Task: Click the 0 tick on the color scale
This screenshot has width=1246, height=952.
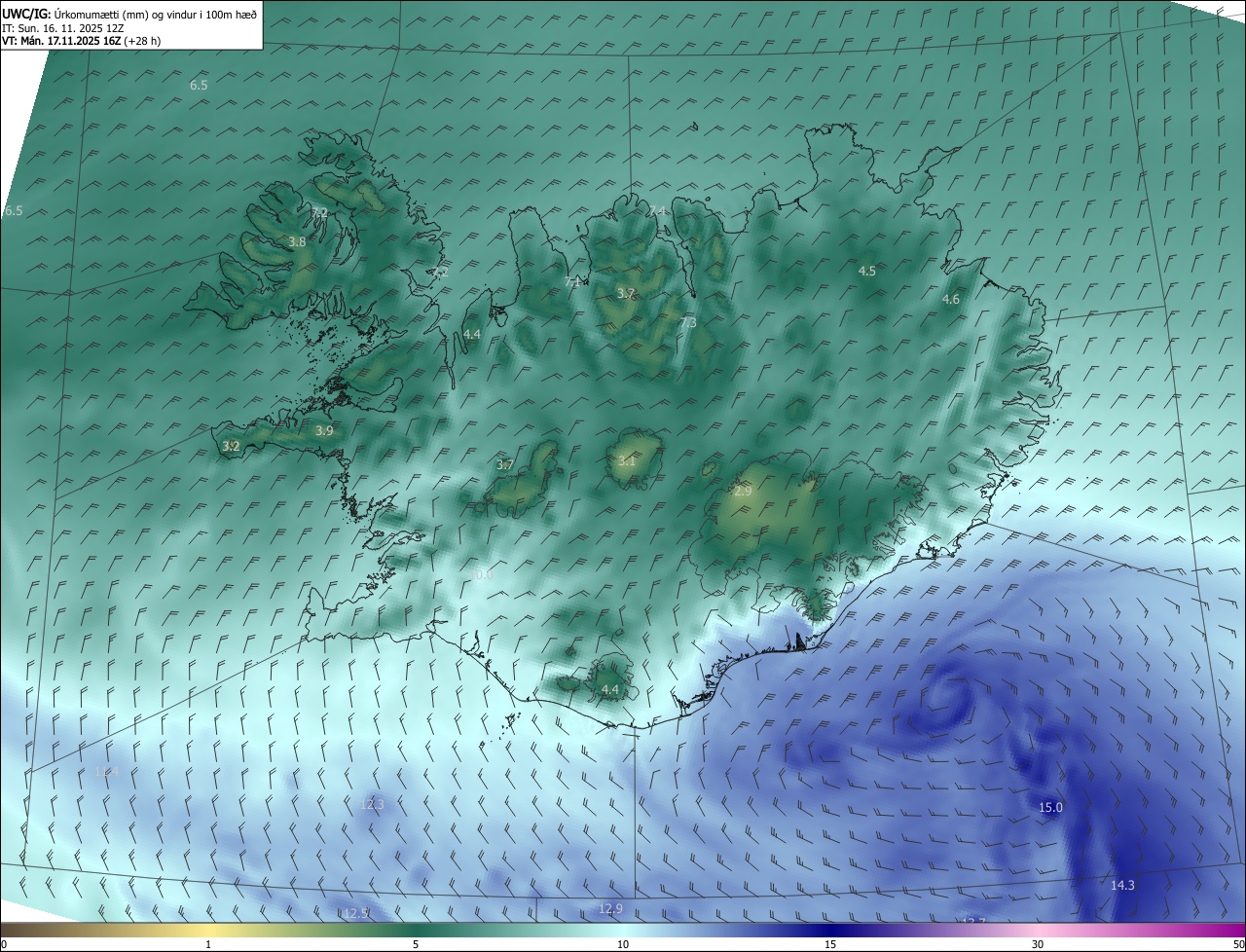Action: click(x=4, y=944)
